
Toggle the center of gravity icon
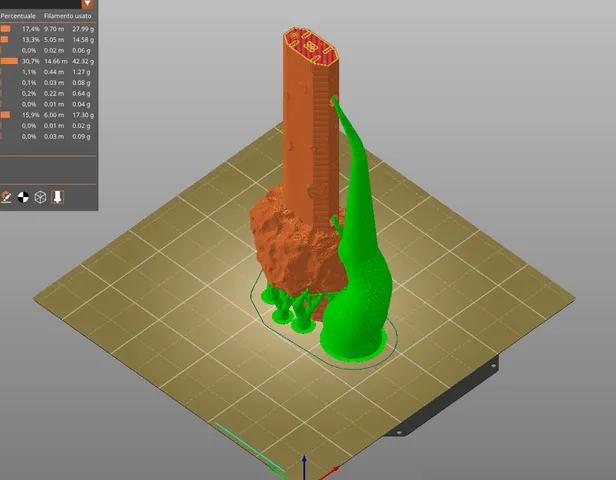[x=23, y=197]
